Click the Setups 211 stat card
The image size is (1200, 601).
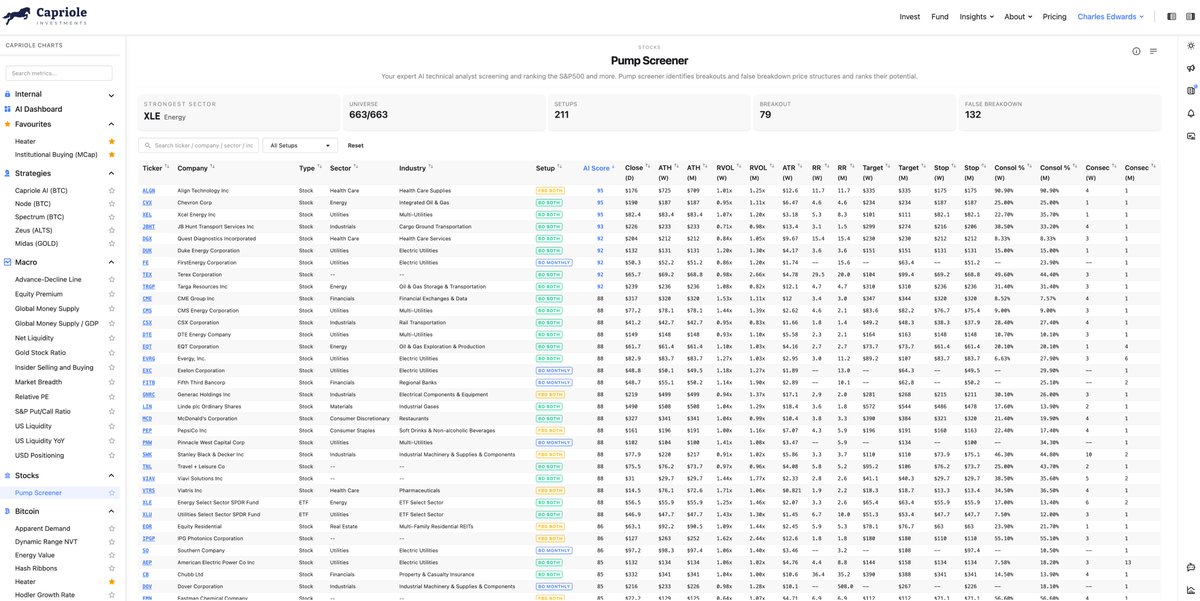point(649,113)
